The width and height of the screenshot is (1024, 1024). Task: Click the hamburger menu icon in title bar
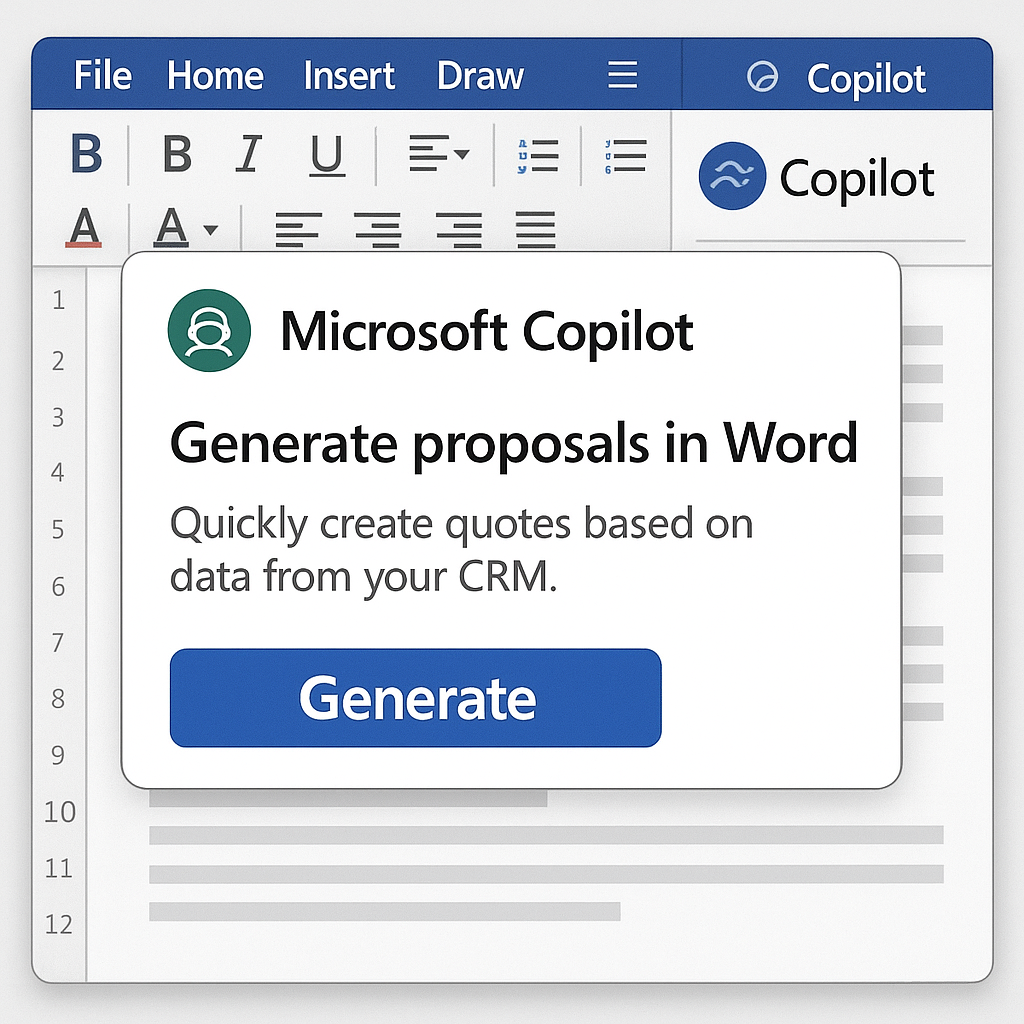(x=622, y=74)
